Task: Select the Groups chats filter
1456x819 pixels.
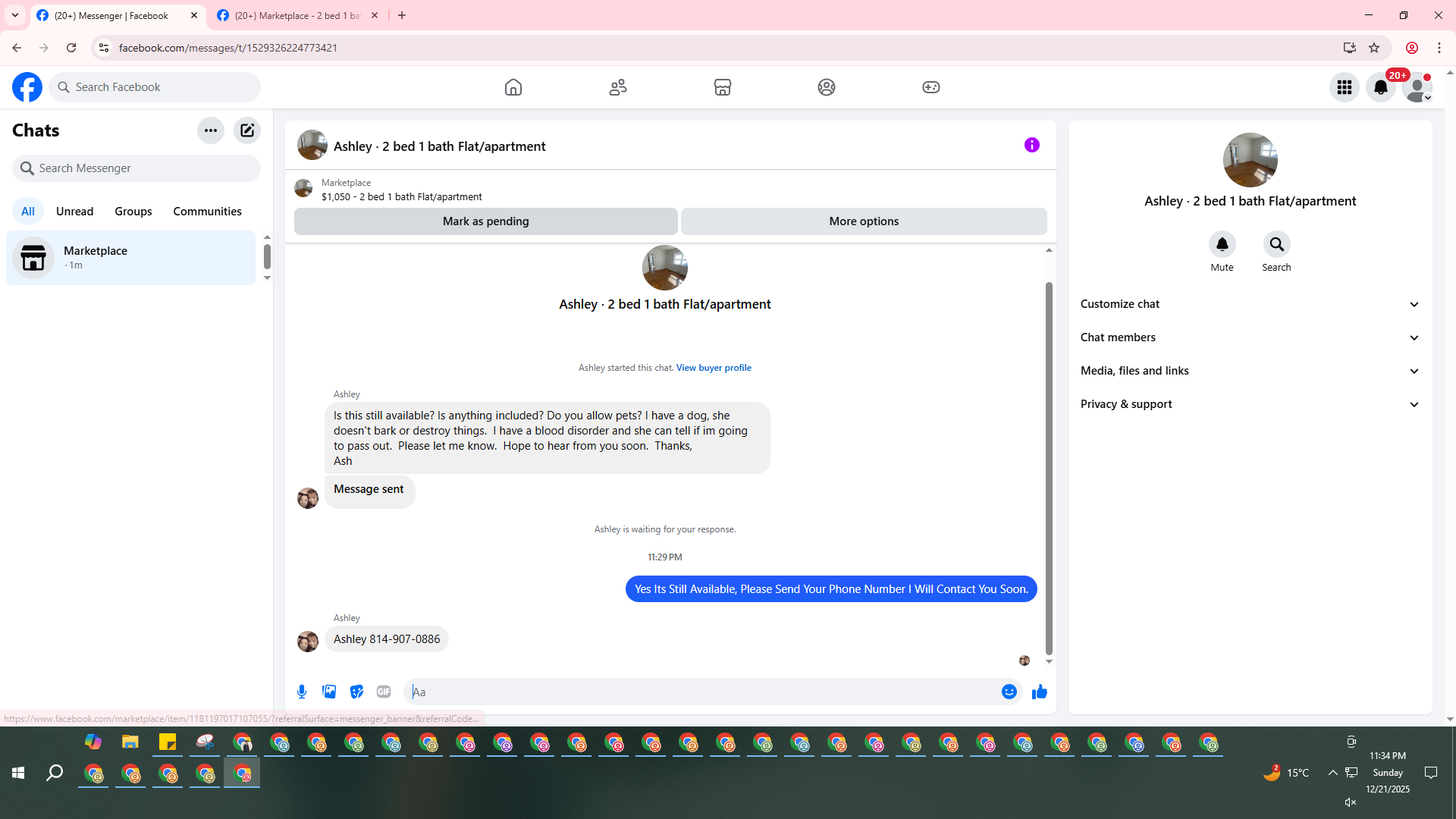Action: click(133, 212)
